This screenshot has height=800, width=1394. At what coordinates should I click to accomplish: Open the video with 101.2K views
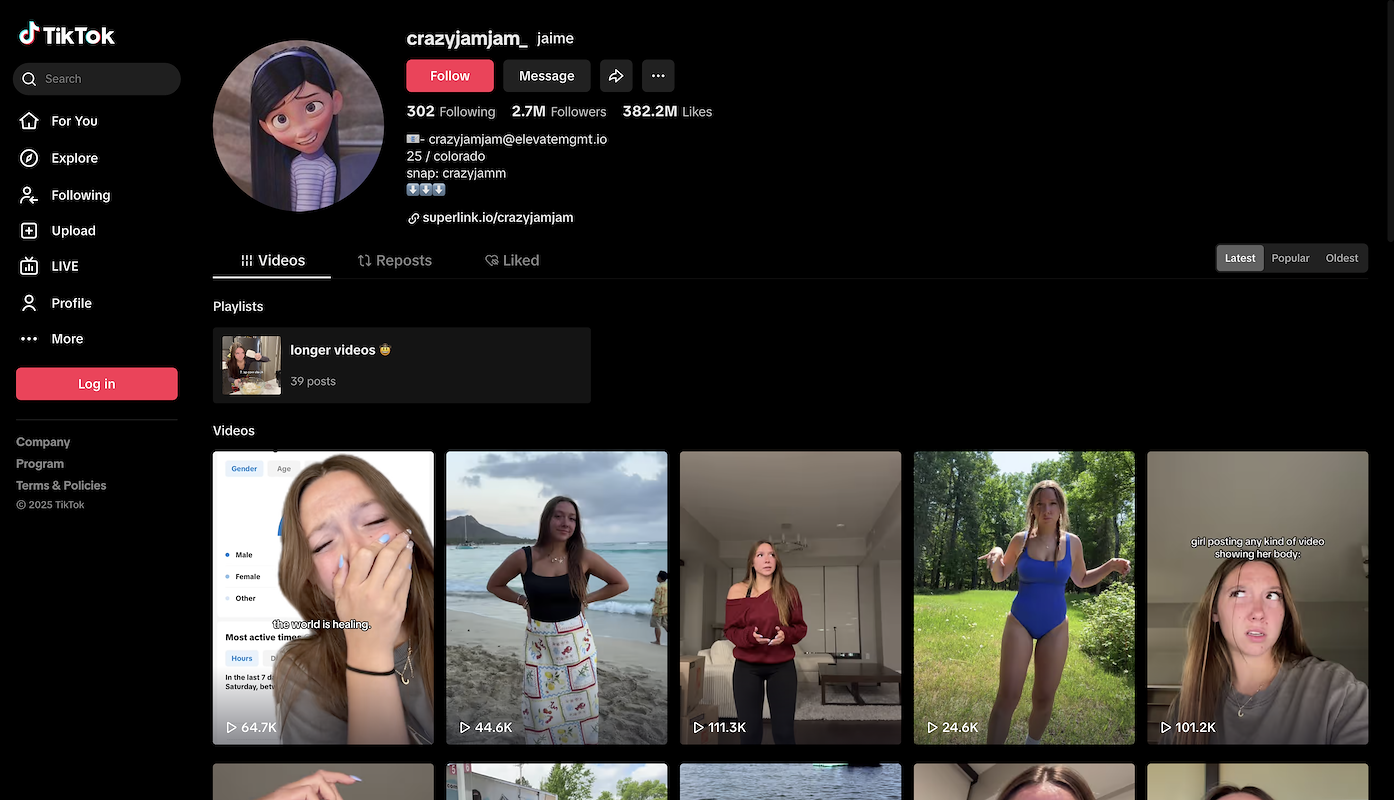click(x=1257, y=598)
